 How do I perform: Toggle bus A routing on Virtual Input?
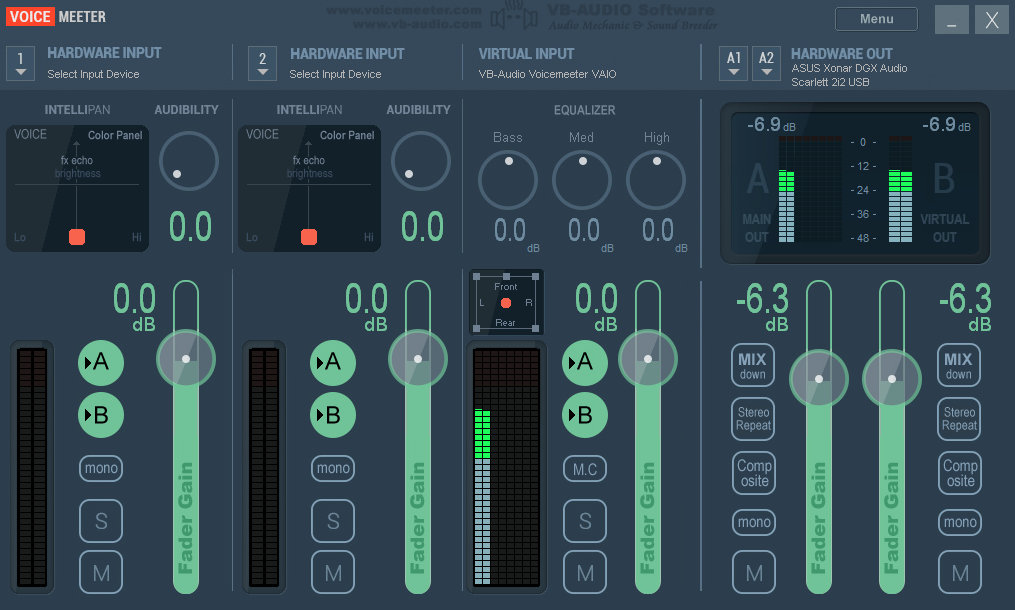coord(585,362)
